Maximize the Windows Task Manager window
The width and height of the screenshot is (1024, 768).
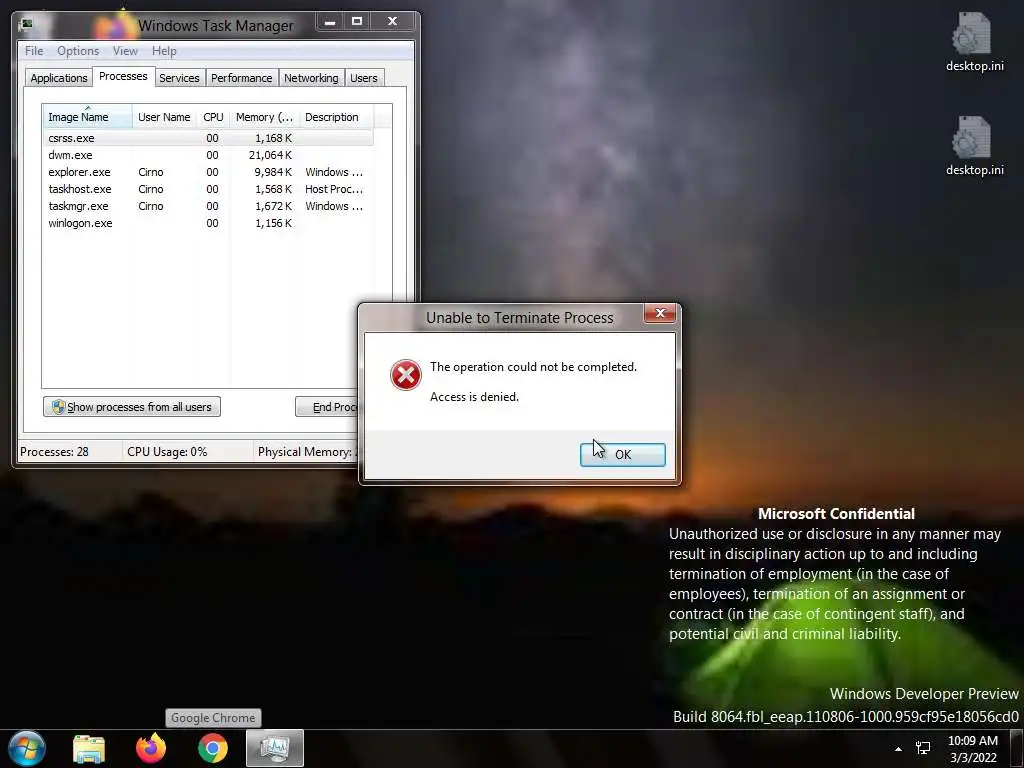(x=357, y=22)
